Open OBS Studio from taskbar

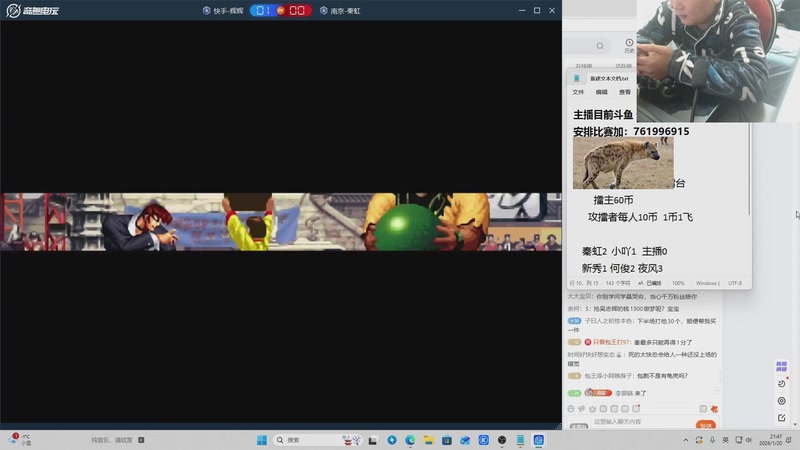pos(502,440)
